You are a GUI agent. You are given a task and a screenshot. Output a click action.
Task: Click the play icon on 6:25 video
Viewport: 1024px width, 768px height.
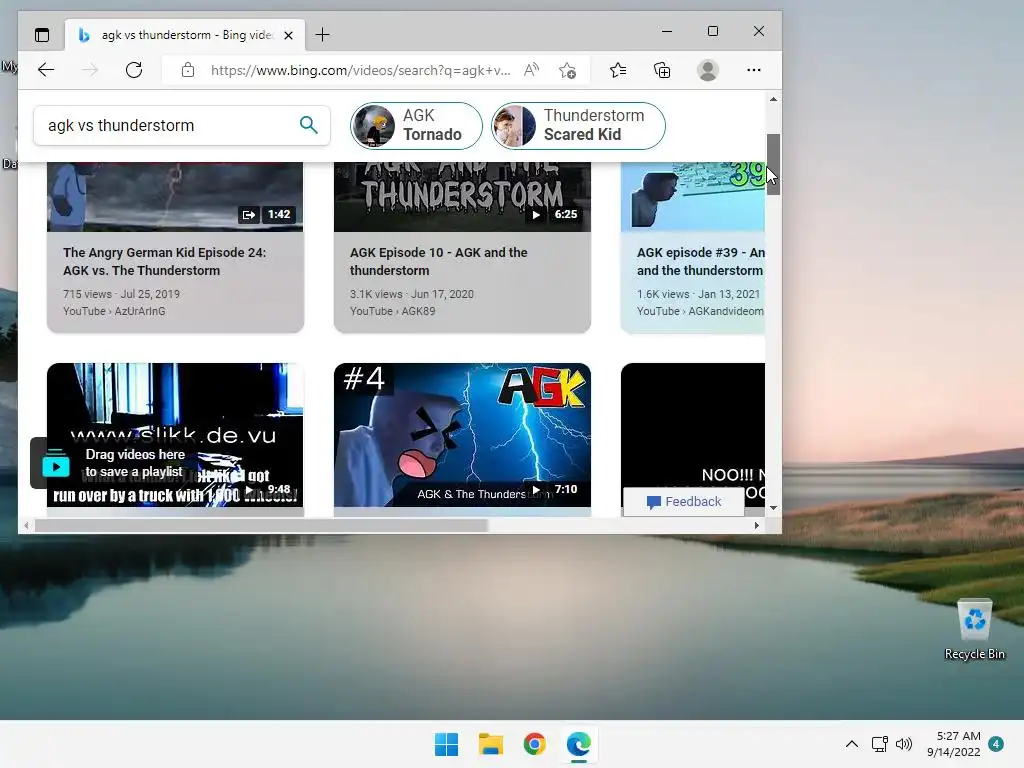[536, 214]
